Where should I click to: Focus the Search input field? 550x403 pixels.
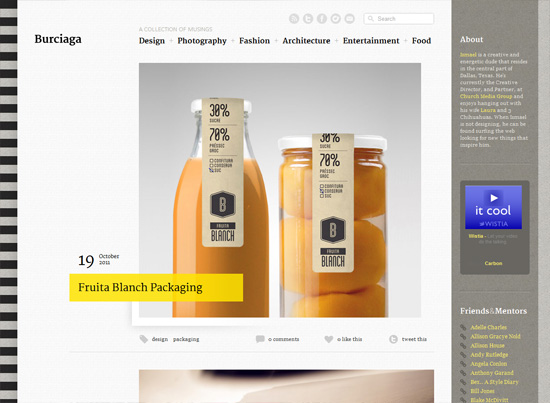coord(399,19)
